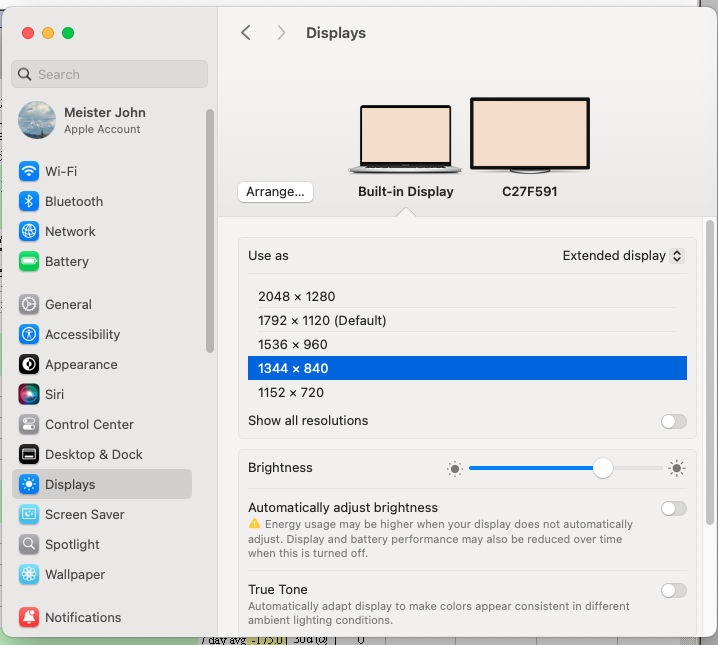Open Desktop & Dock settings
Image resolution: width=718 pixels, height=645 pixels.
93,454
